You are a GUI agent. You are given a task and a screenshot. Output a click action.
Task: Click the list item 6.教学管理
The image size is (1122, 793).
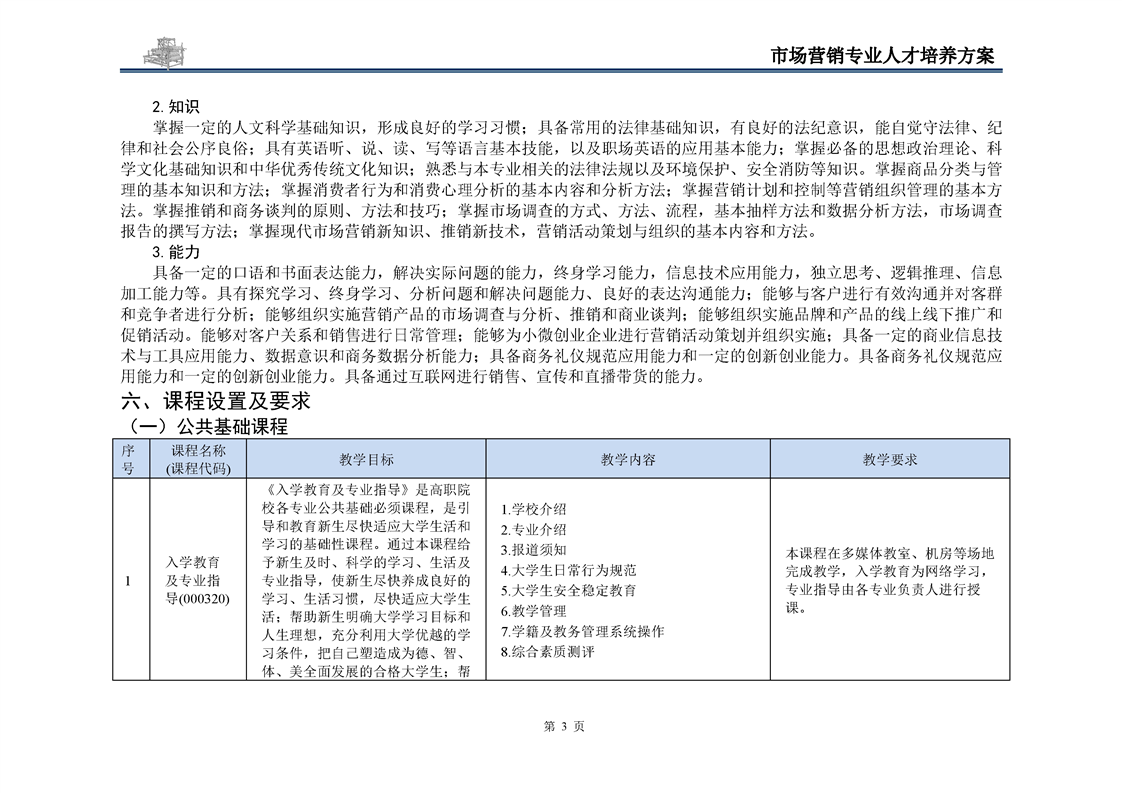534,611
